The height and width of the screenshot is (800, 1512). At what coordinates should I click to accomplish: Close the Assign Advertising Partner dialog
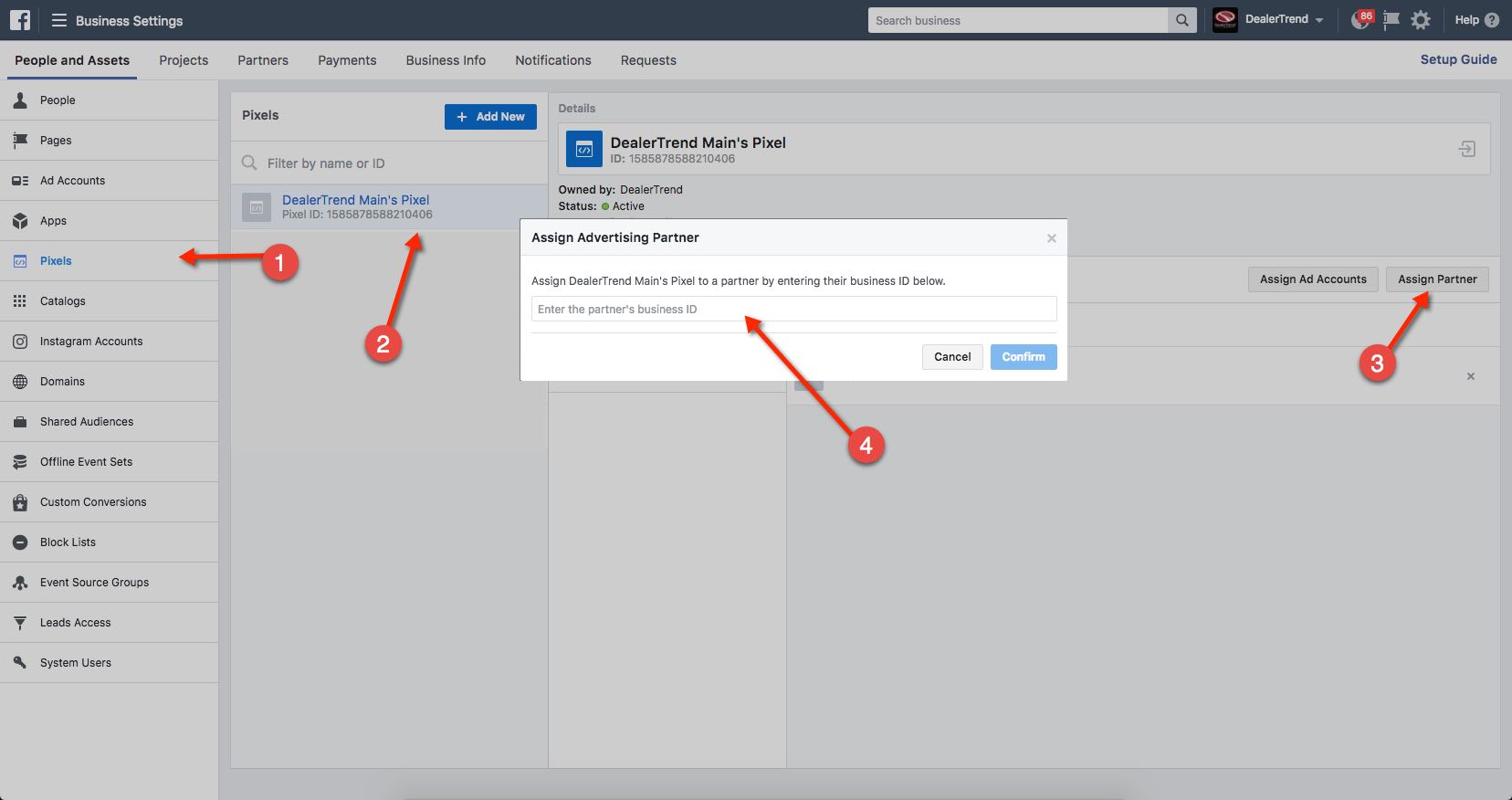[1052, 238]
